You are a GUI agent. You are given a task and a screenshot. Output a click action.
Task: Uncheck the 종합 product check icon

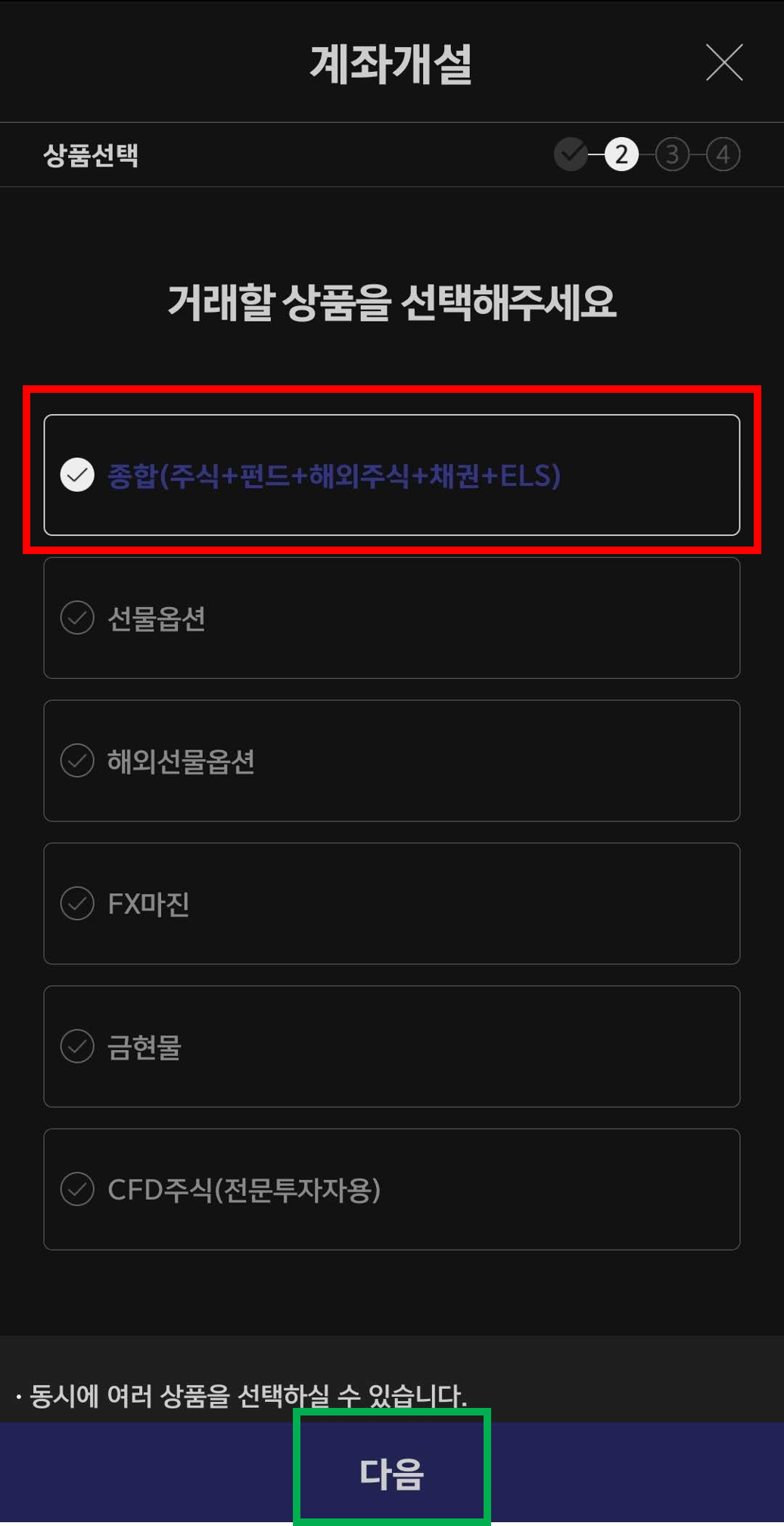pyautogui.click(x=77, y=475)
